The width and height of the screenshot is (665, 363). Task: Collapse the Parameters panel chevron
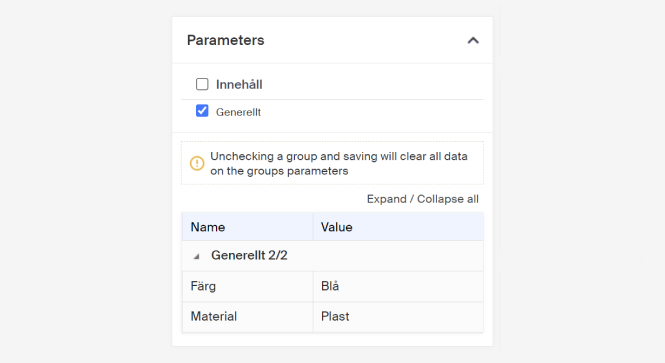pos(473,40)
